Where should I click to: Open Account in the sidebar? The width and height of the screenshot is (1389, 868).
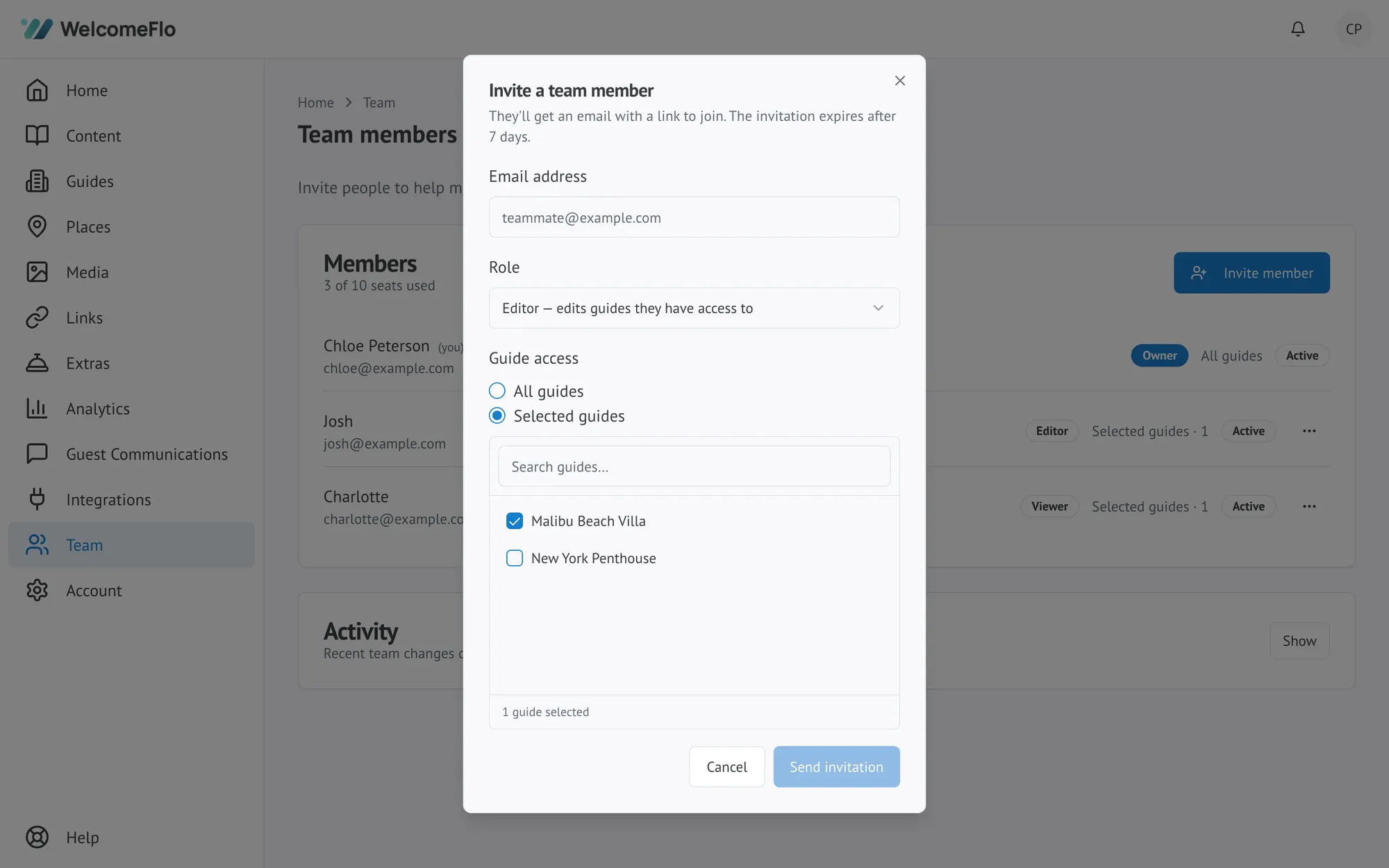131,590
